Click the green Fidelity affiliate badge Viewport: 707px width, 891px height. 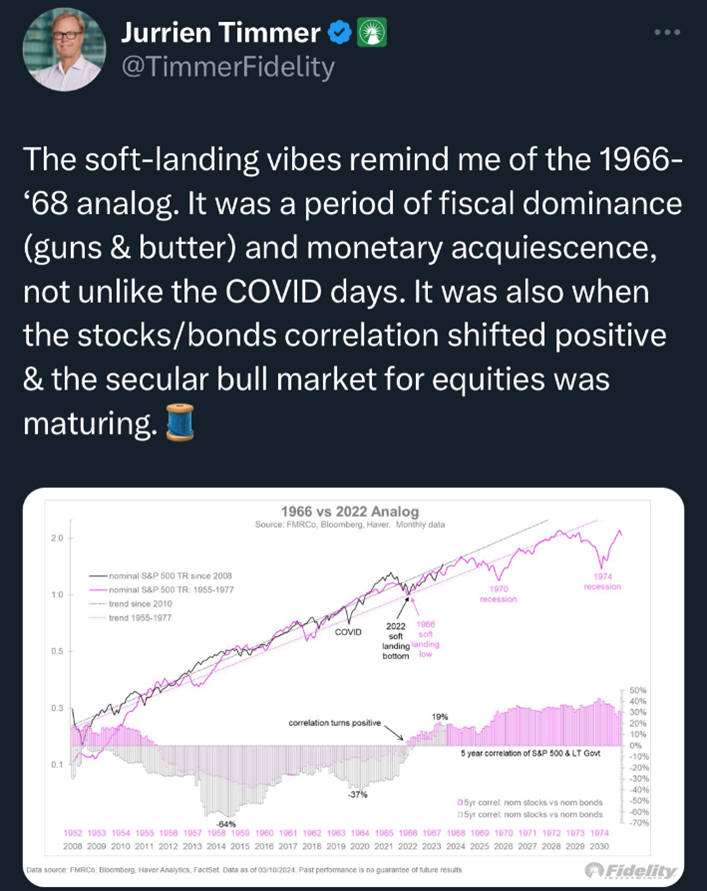(x=372, y=33)
